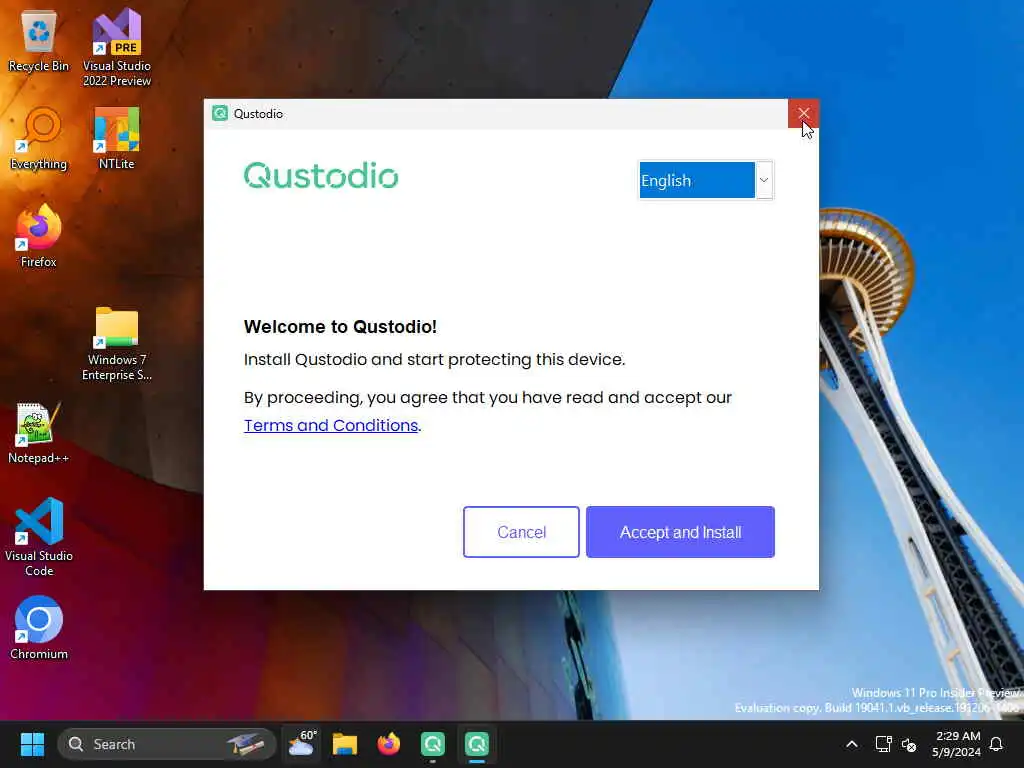1024x768 pixels.
Task: Select the Firefox desktop shortcut
Action: 39,235
